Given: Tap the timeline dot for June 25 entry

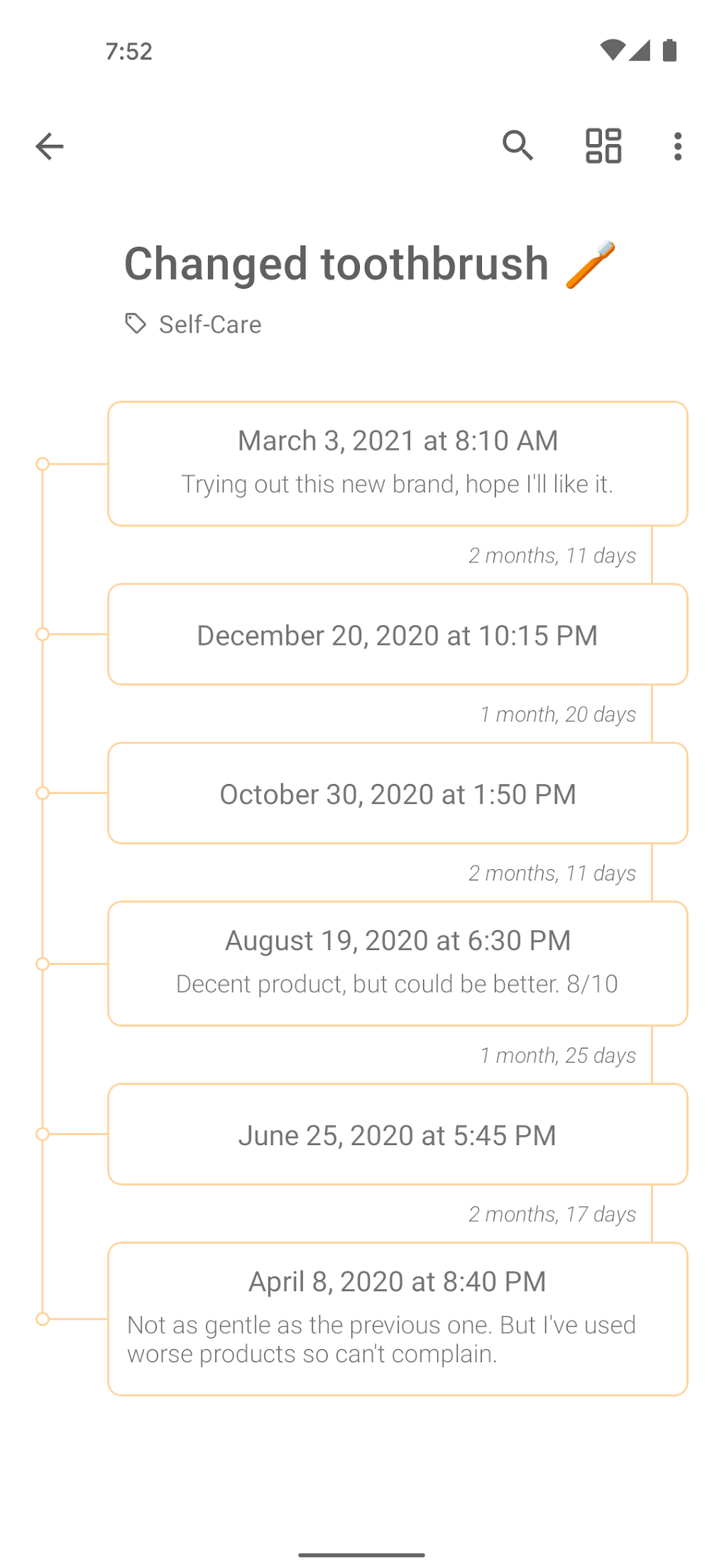Looking at the screenshot, I should pos(43,1134).
